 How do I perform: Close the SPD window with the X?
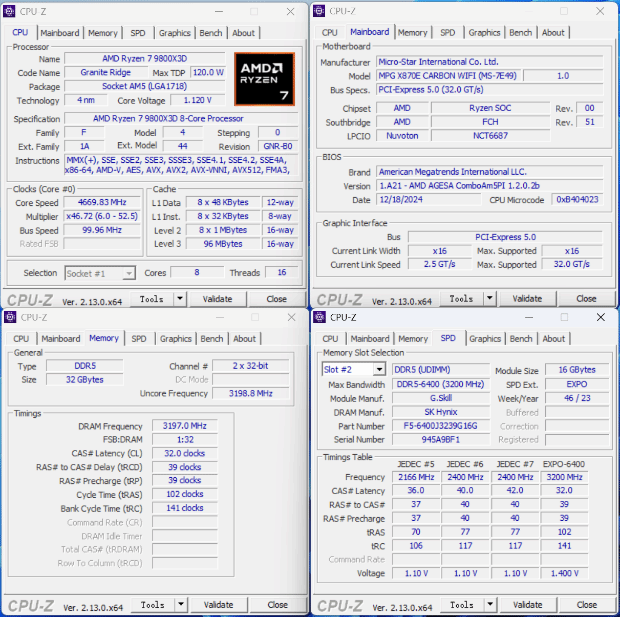click(x=601, y=317)
